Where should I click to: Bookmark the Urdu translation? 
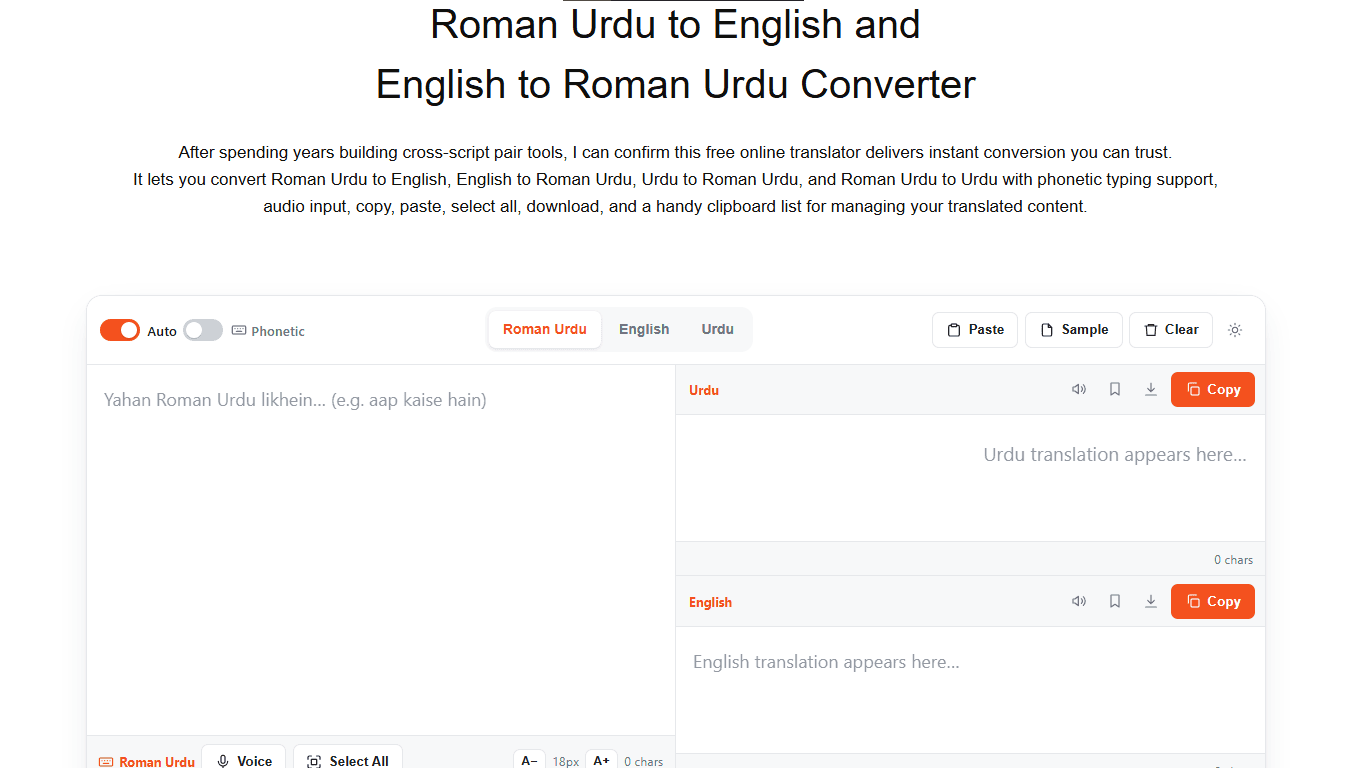click(x=1115, y=390)
